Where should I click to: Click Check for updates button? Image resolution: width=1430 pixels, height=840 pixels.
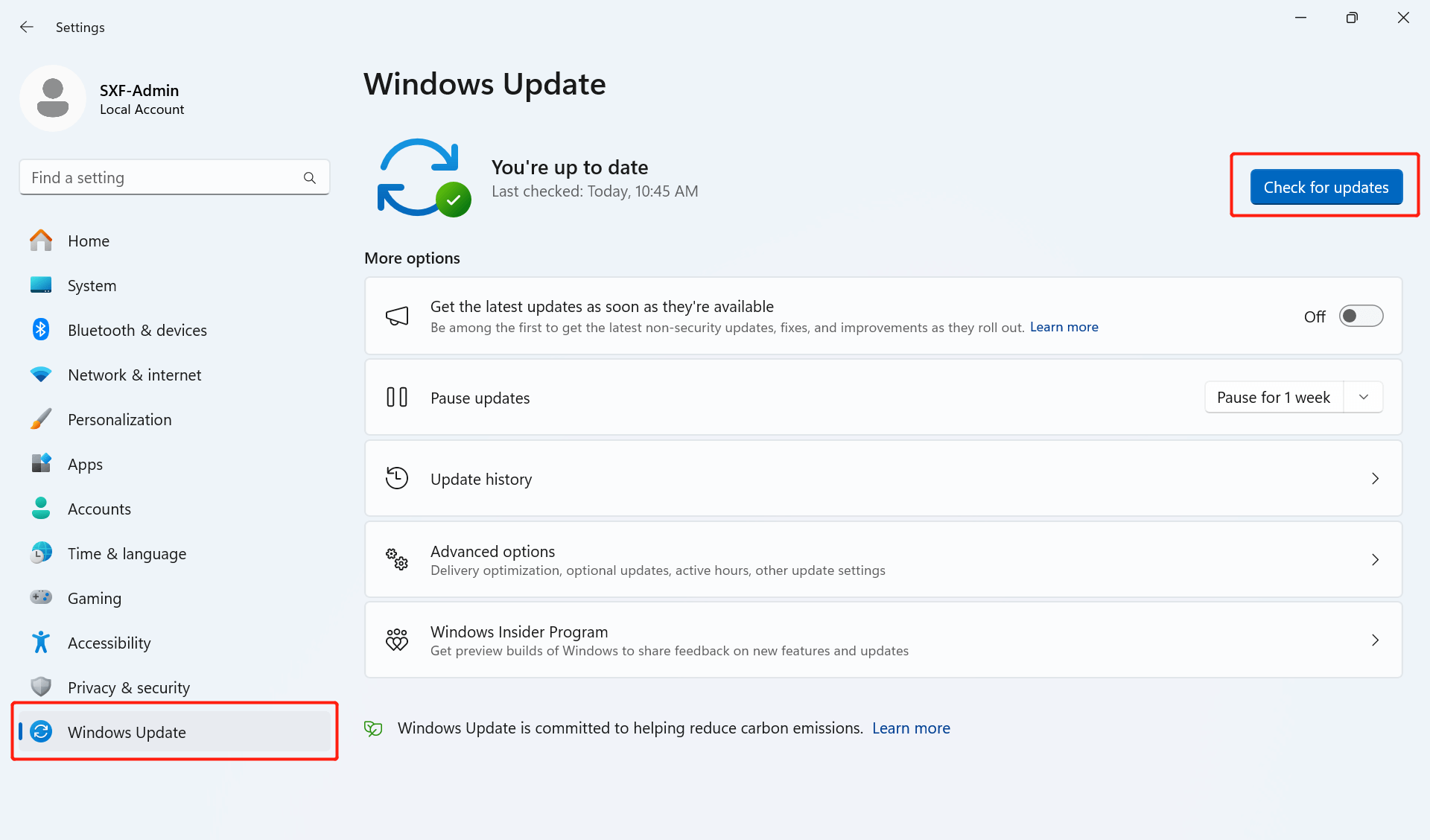(1326, 187)
